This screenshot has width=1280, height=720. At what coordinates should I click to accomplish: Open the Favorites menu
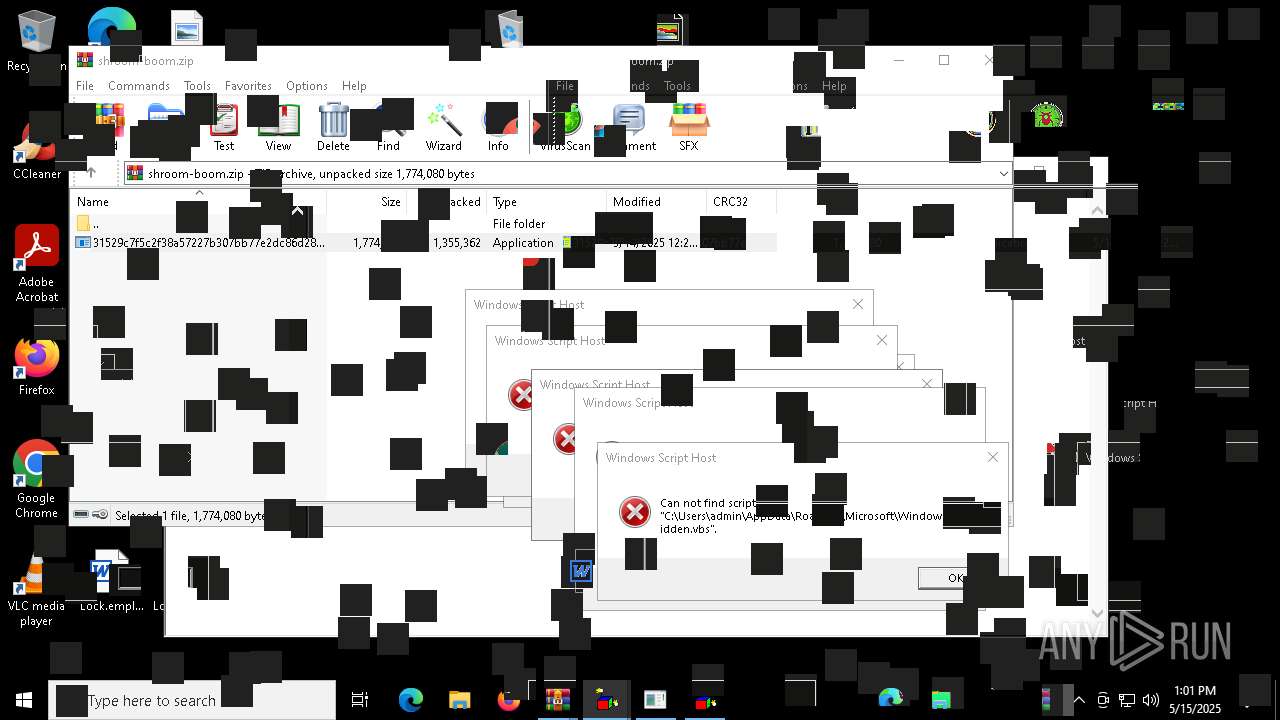click(248, 86)
